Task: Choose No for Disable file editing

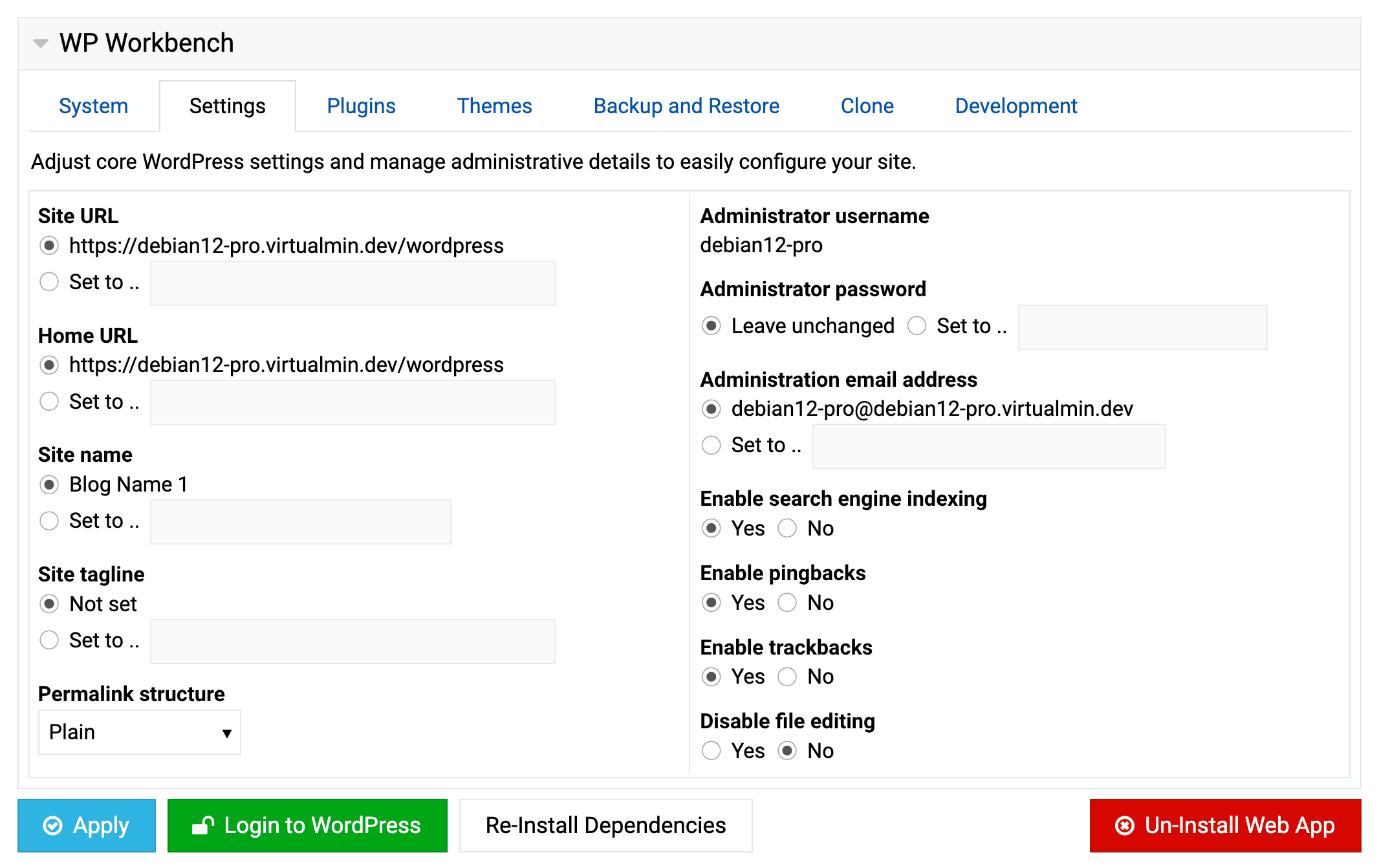Action: [x=787, y=751]
